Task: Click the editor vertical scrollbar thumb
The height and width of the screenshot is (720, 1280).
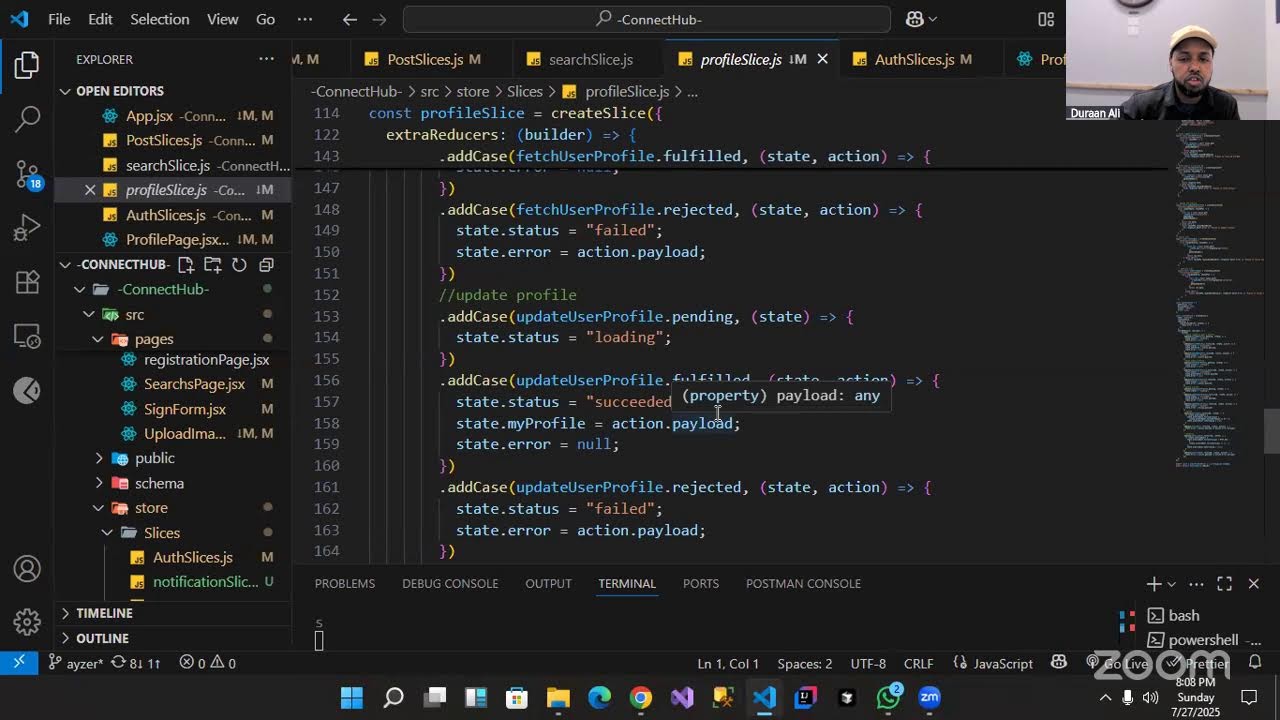Action: (x=1272, y=431)
